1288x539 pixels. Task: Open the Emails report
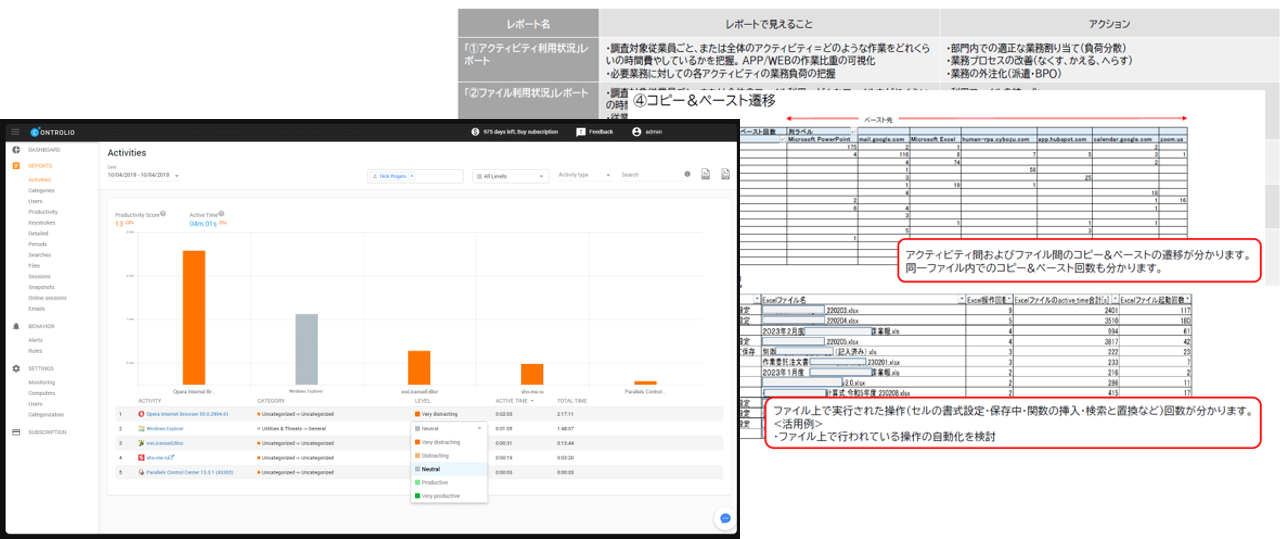36,308
